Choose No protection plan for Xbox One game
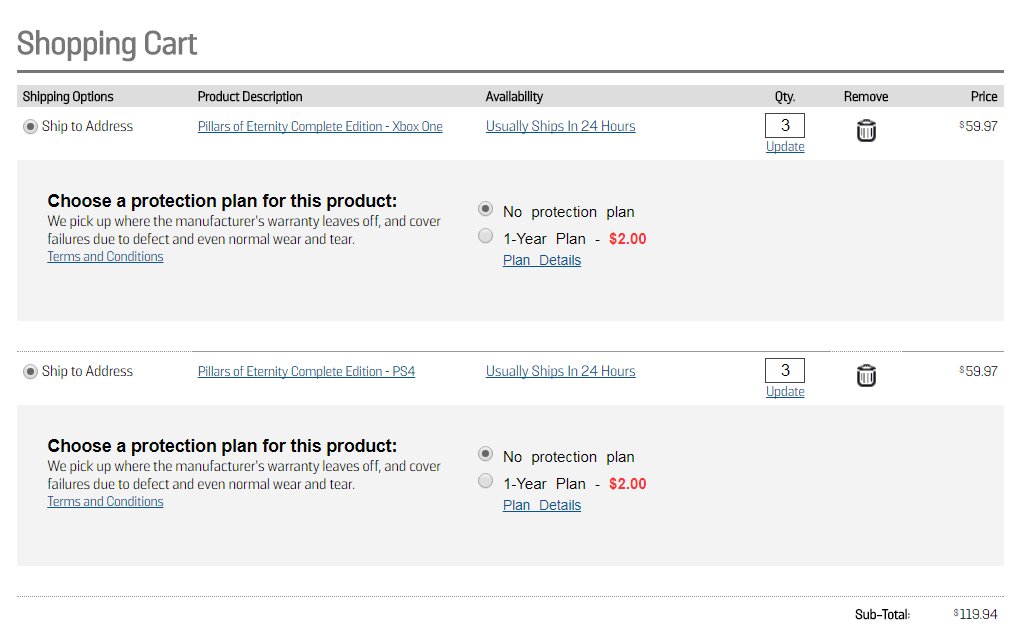 (485, 209)
